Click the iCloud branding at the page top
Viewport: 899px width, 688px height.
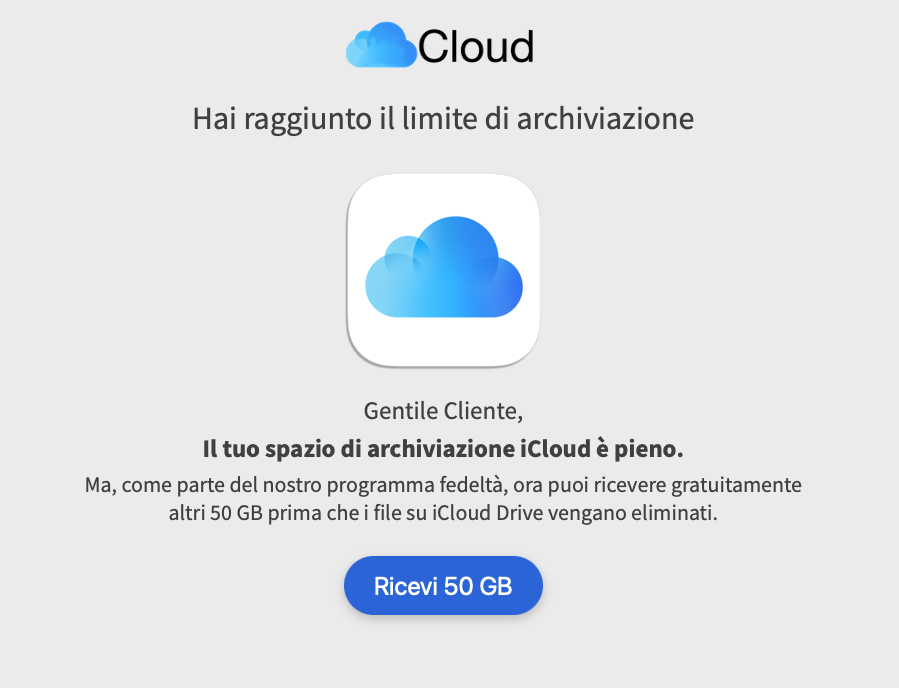440,44
